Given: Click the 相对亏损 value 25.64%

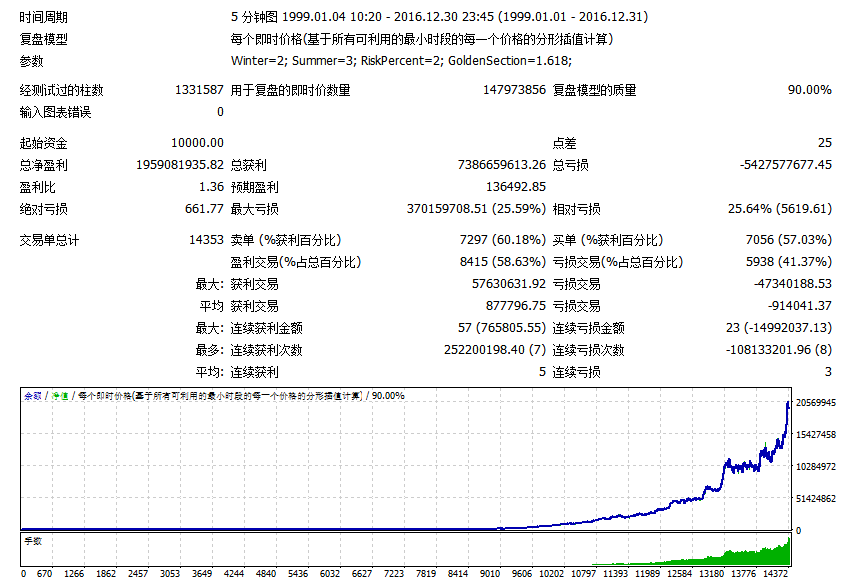Looking at the screenshot, I should pos(779,209).
